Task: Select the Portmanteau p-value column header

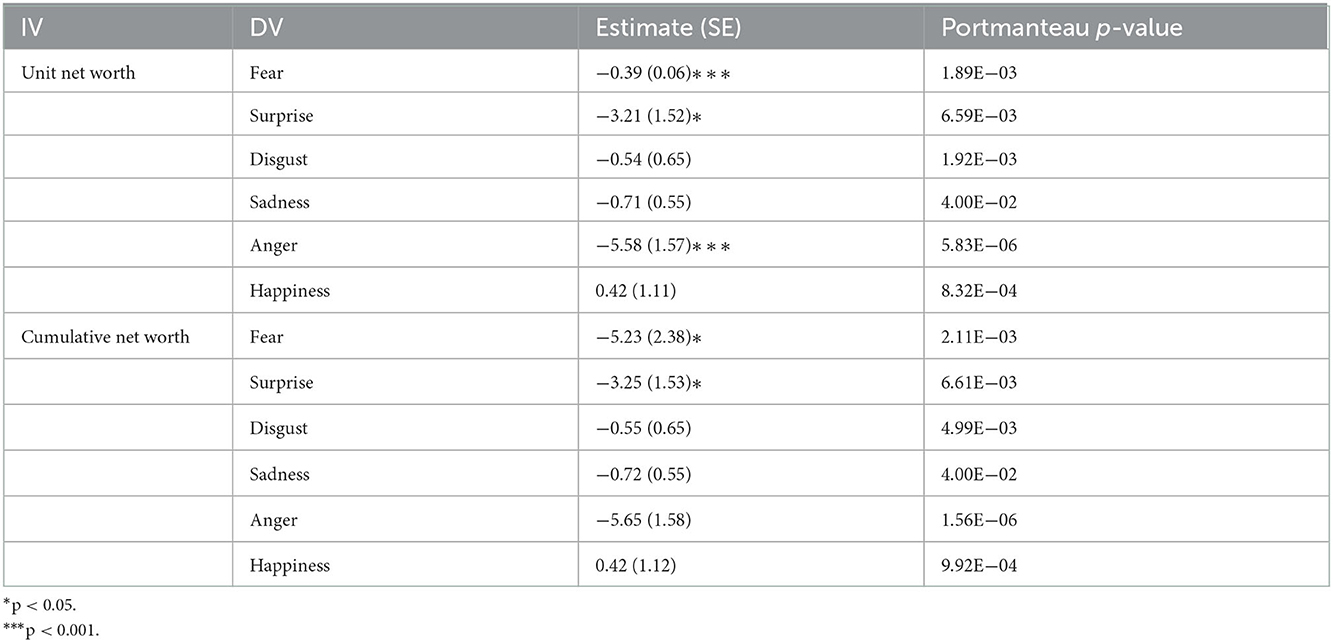Action: click(x=1062, y=29)
